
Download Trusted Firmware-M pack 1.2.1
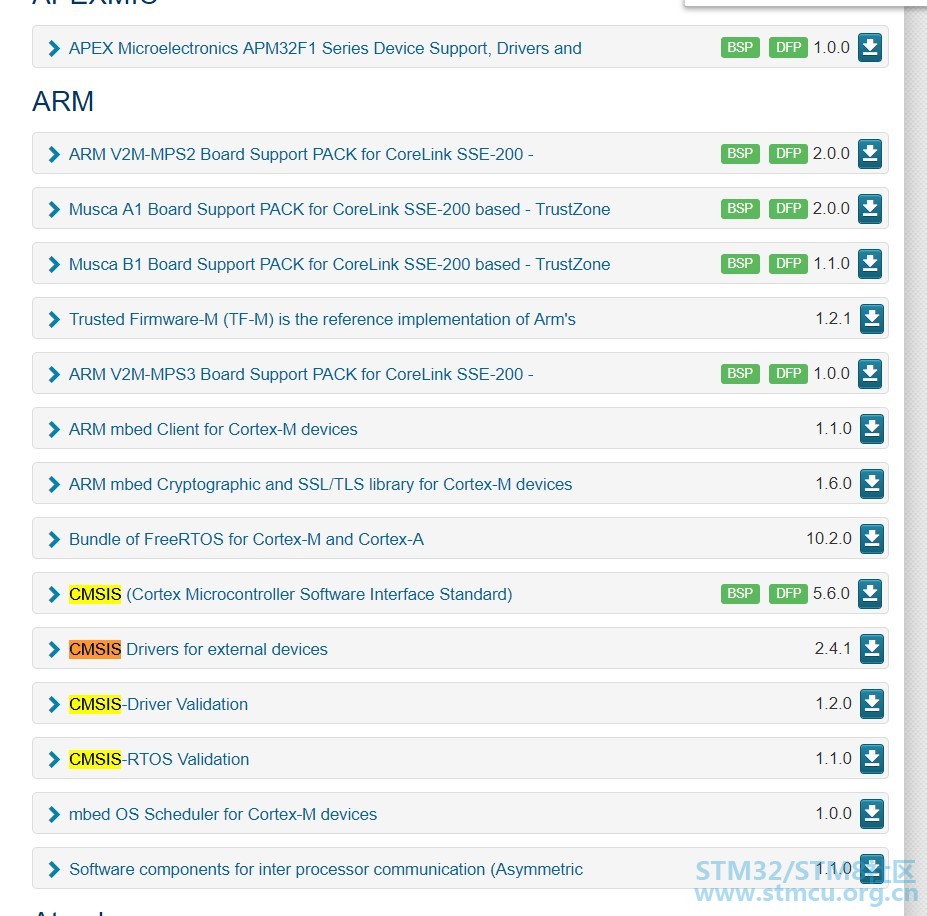pos(871,319)
